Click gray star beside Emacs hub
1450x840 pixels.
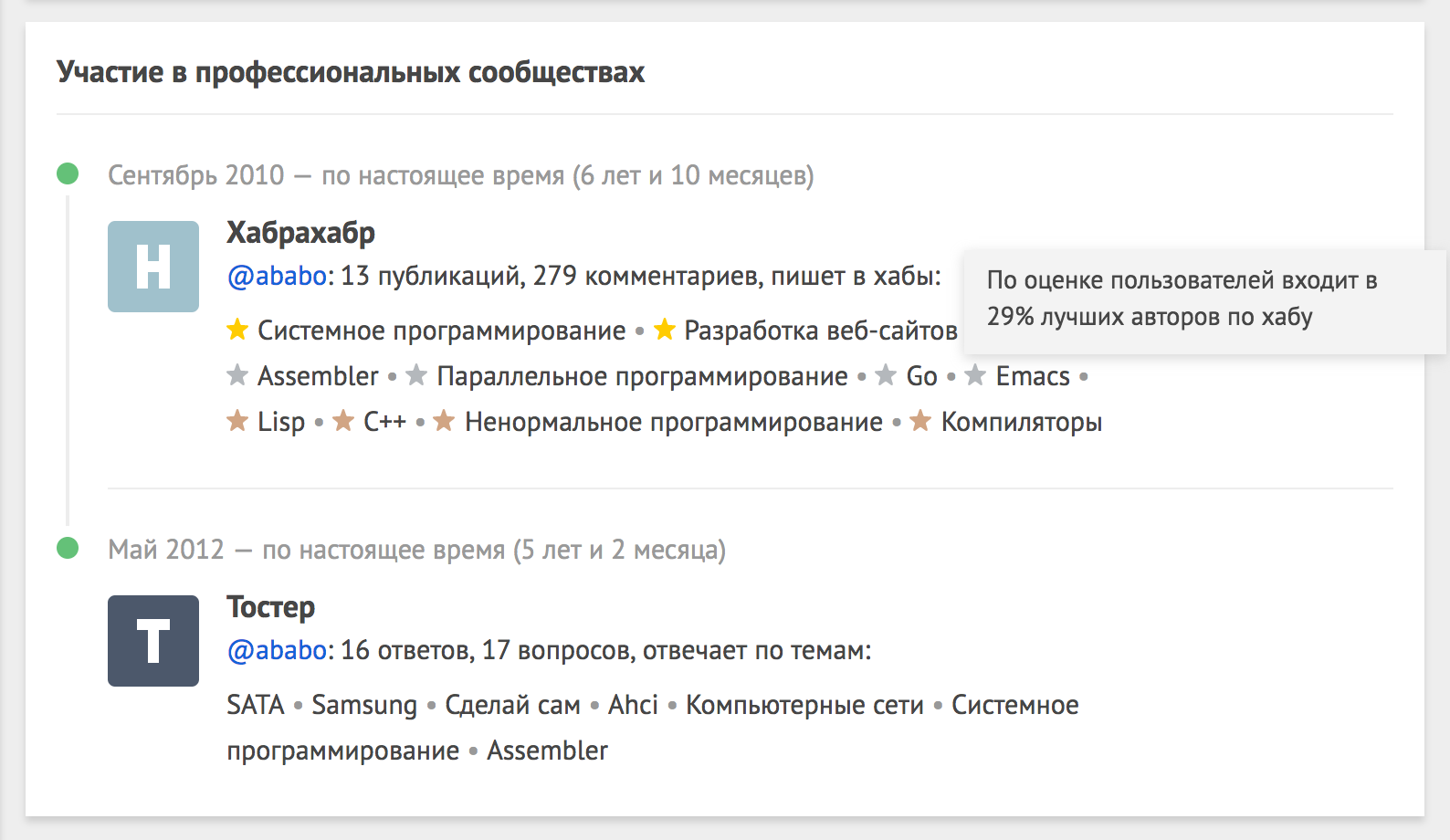975,375
